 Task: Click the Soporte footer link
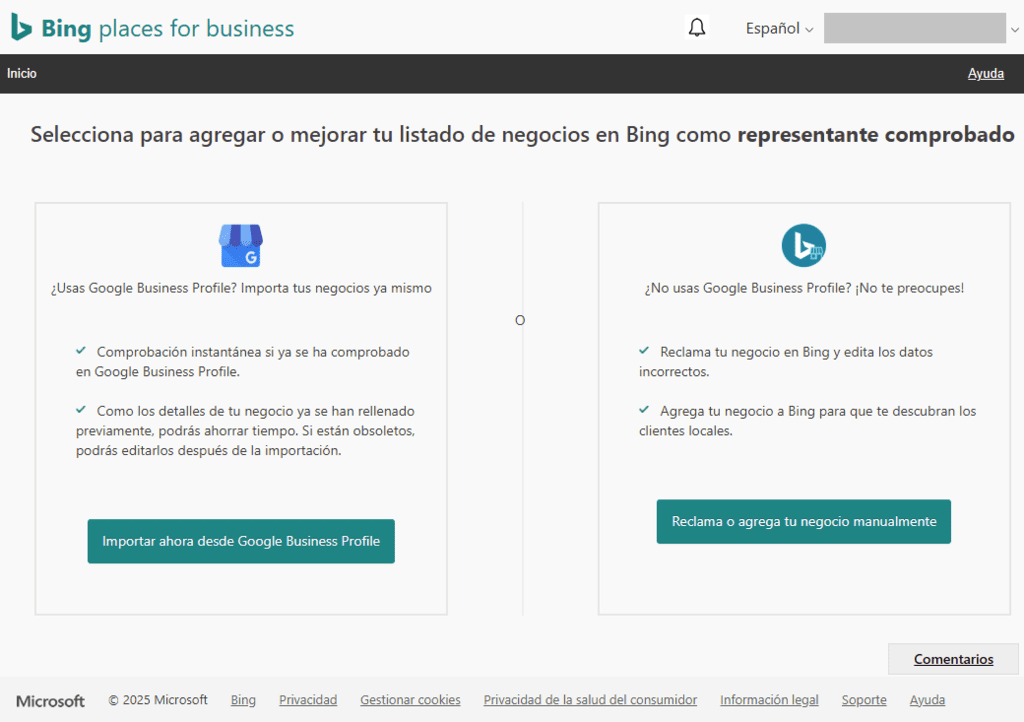pos(864,700)
